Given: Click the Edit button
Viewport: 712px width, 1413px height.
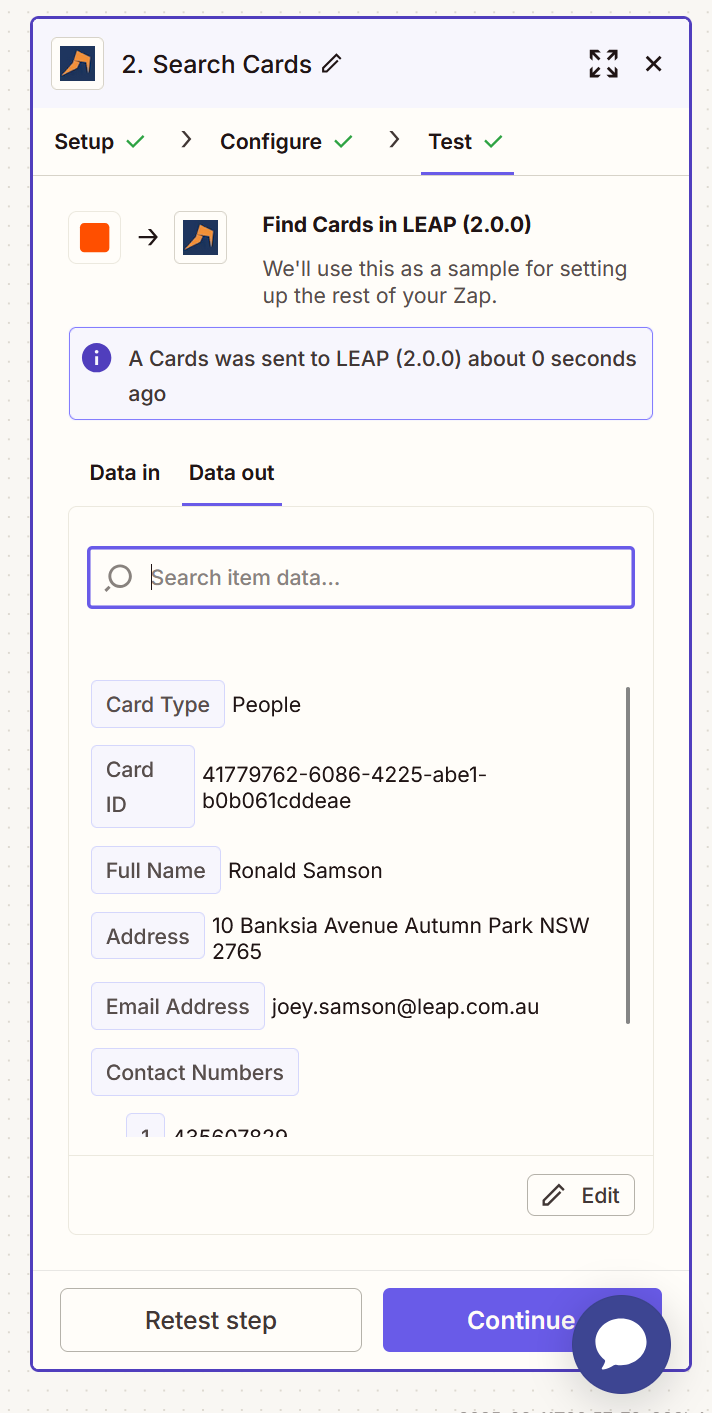Looking at the screenshot, I should [580, 1195].
